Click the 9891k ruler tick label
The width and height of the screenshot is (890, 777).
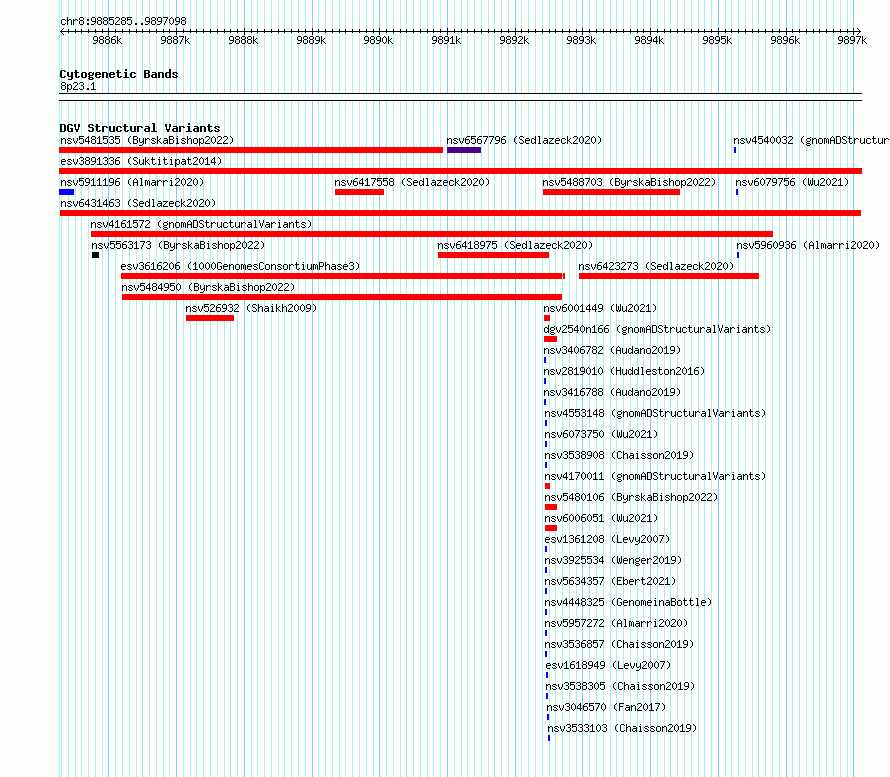pos(446,40)
